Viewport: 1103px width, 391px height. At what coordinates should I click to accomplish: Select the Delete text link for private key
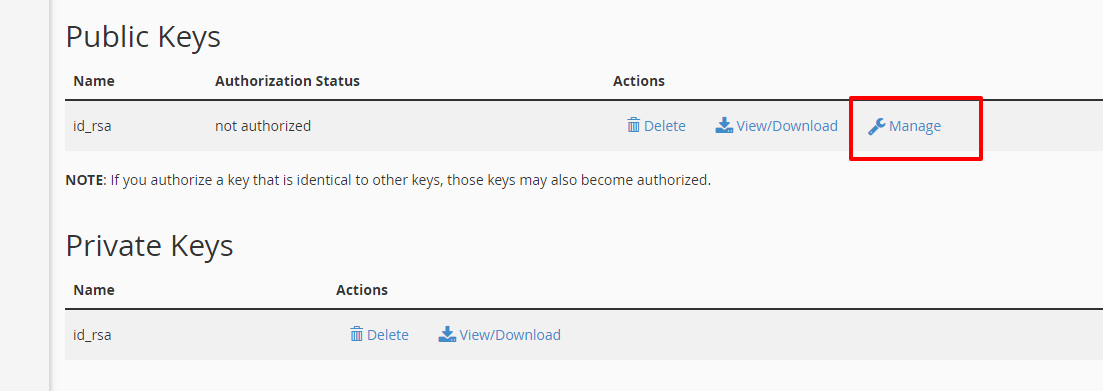tap(388, 335)
